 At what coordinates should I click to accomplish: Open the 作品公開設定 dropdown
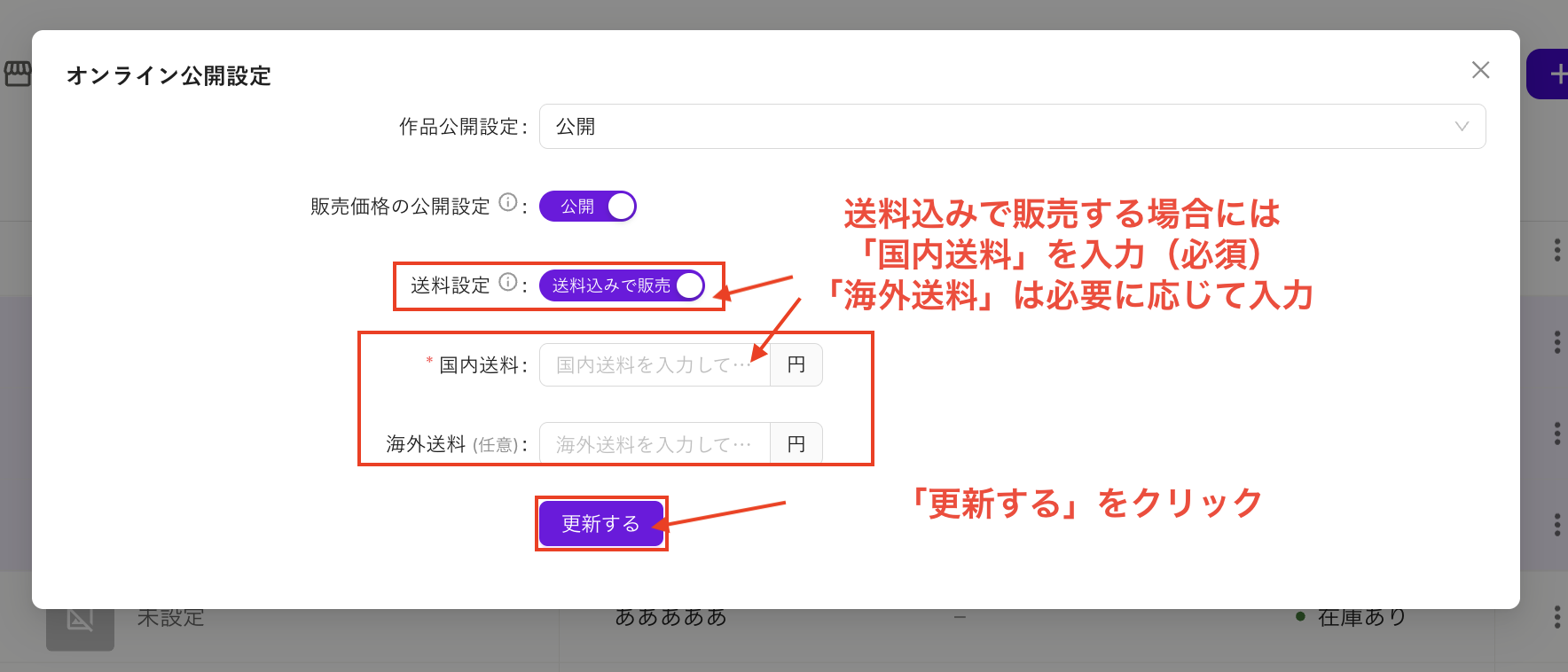[1012, 127]
